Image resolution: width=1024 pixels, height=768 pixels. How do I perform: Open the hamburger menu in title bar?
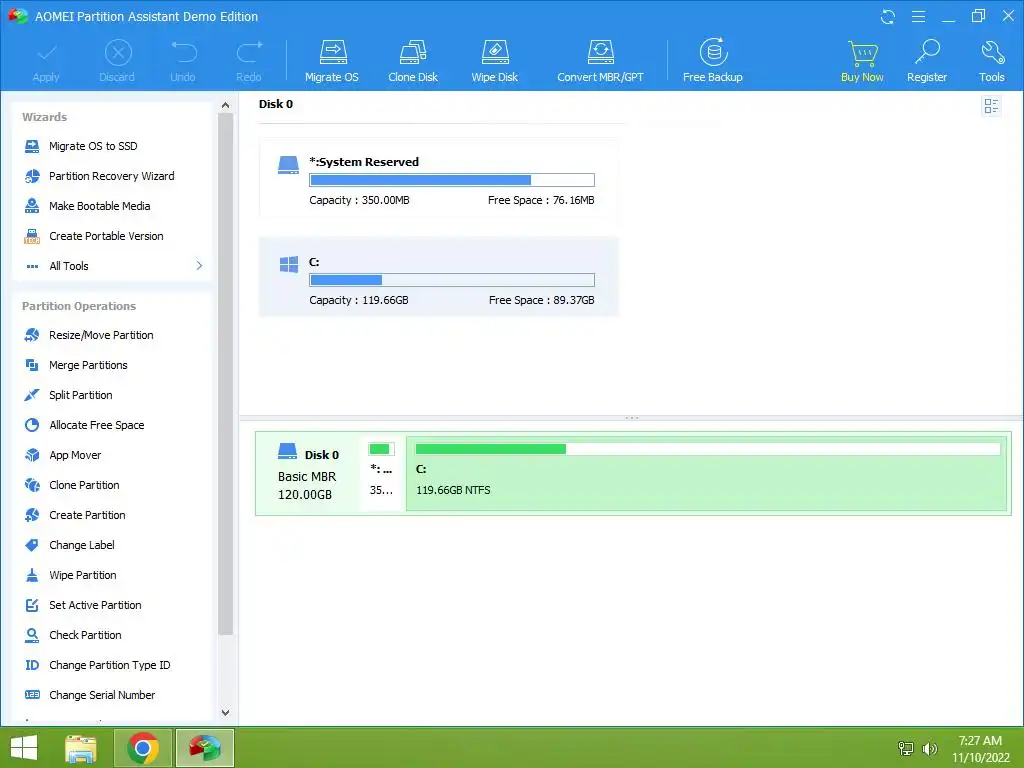click(x=918, y=16)
